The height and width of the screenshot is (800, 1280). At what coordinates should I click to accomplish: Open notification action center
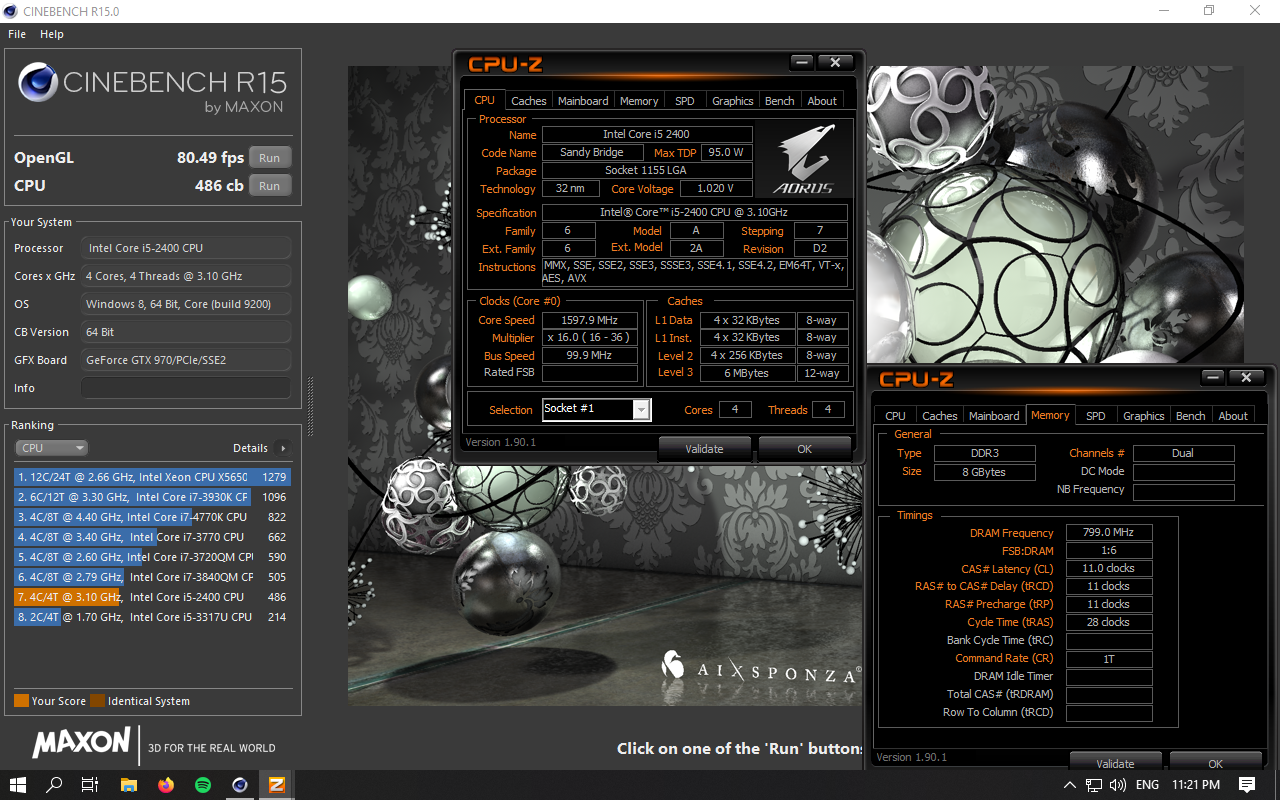tap(1247, 785)
